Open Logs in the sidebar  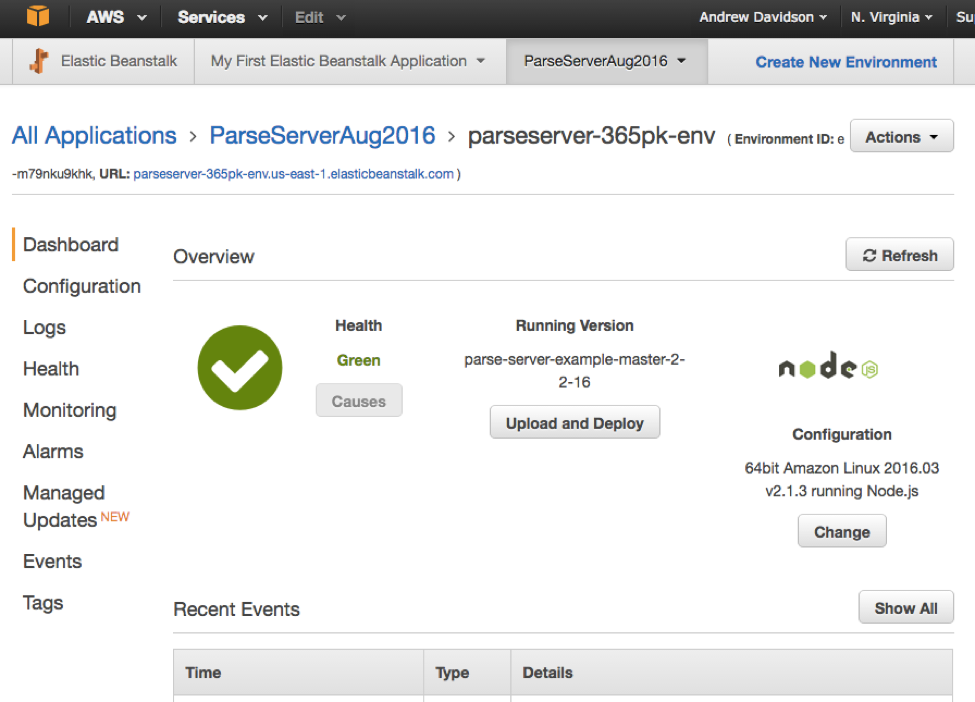tap(44, 327)
